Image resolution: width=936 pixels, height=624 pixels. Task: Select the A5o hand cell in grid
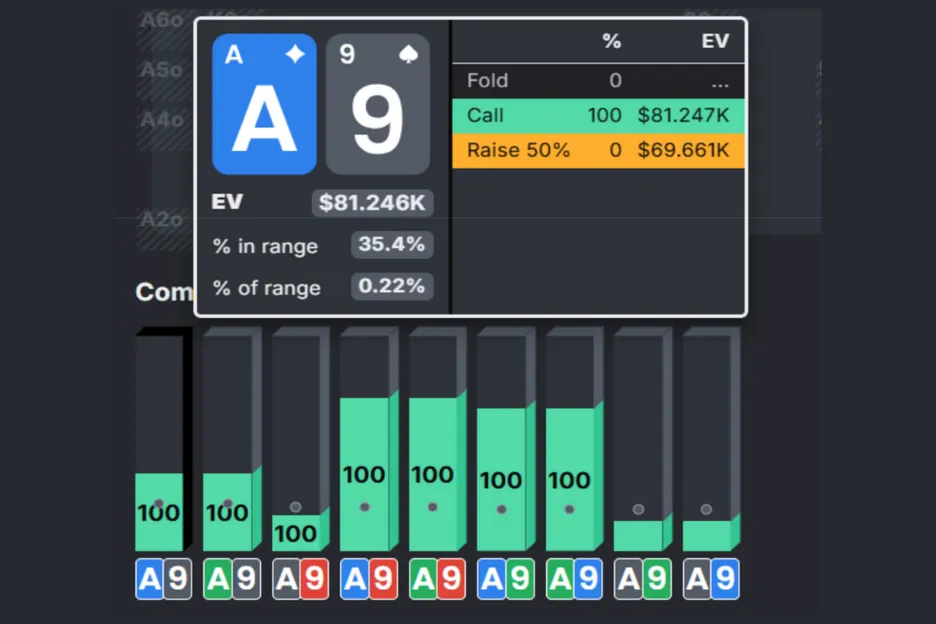162,70
